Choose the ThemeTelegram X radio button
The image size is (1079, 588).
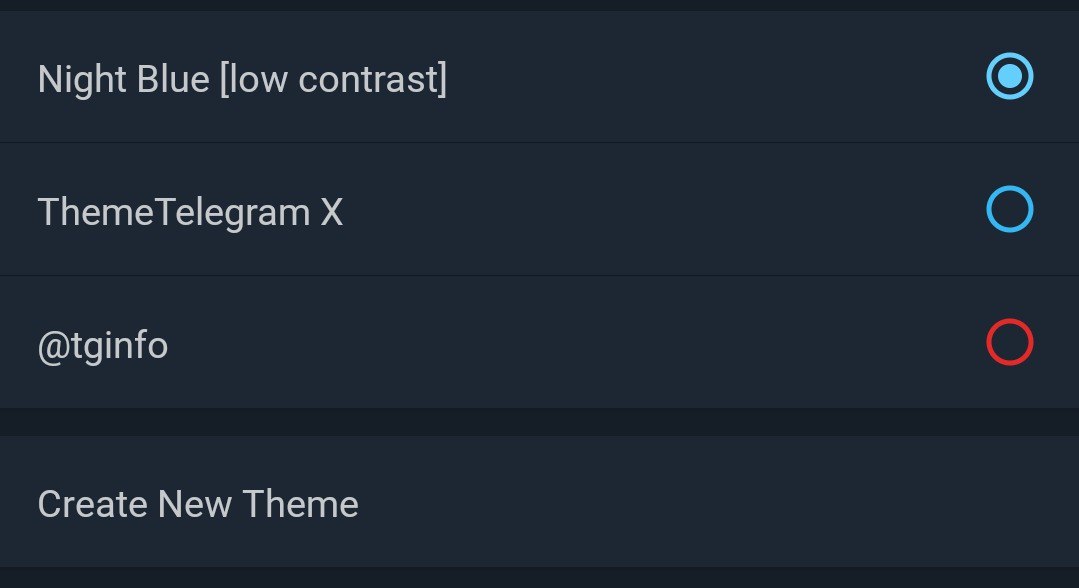[x=1009, y=210]
